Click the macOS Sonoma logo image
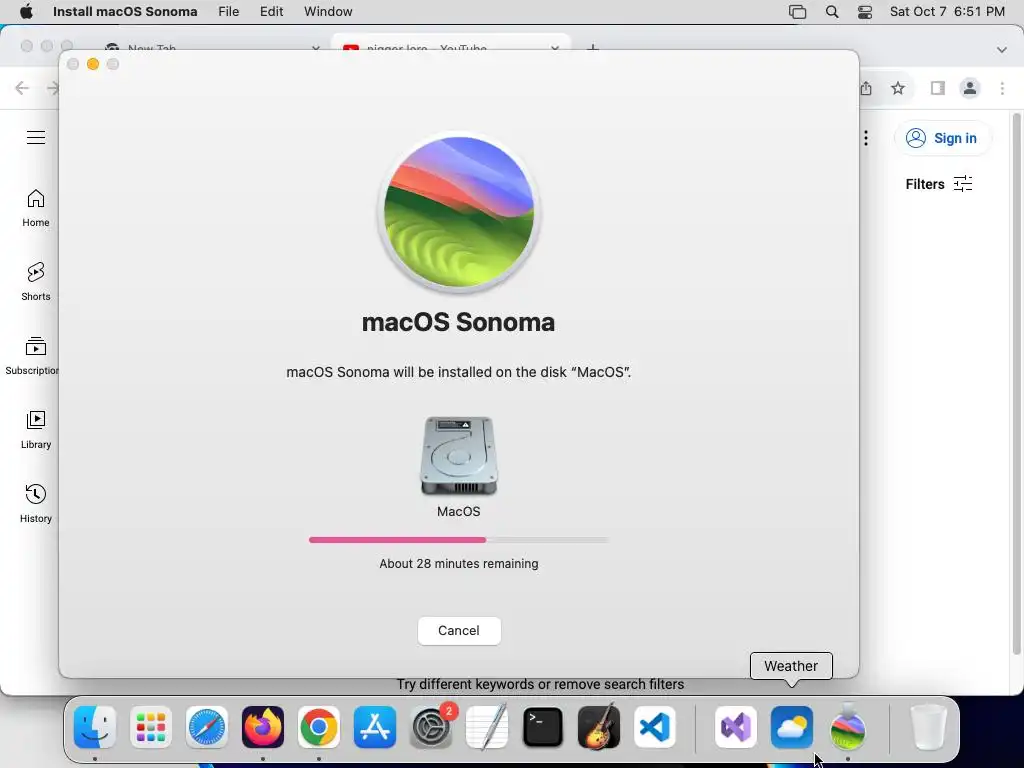The image size is (1024, 768). click(x=458, y=212)
